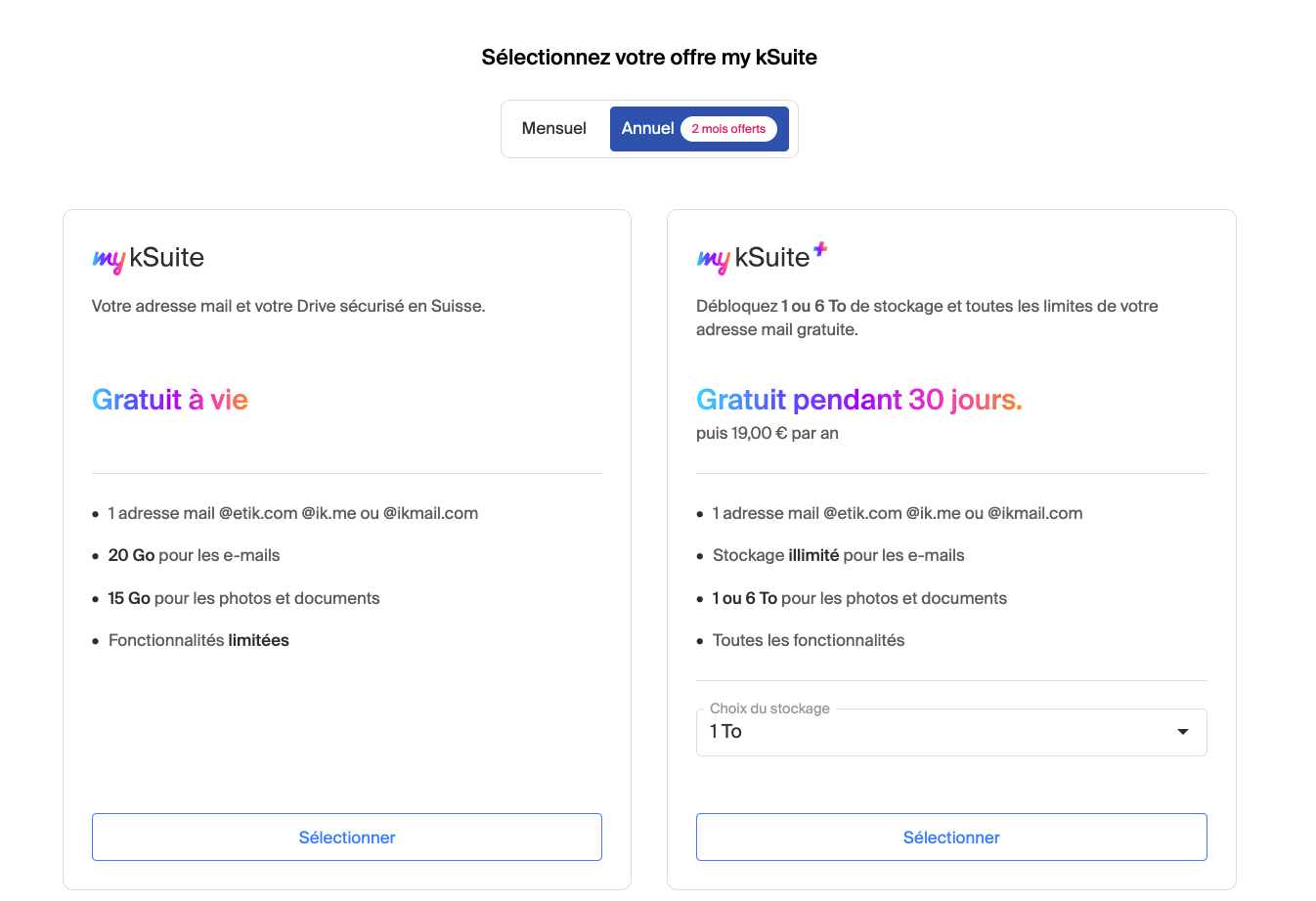This screenshot has width=1316, height=901.
Task: Click the "20 Go pour les e-mails" feature
Action: tap(194, 555)
